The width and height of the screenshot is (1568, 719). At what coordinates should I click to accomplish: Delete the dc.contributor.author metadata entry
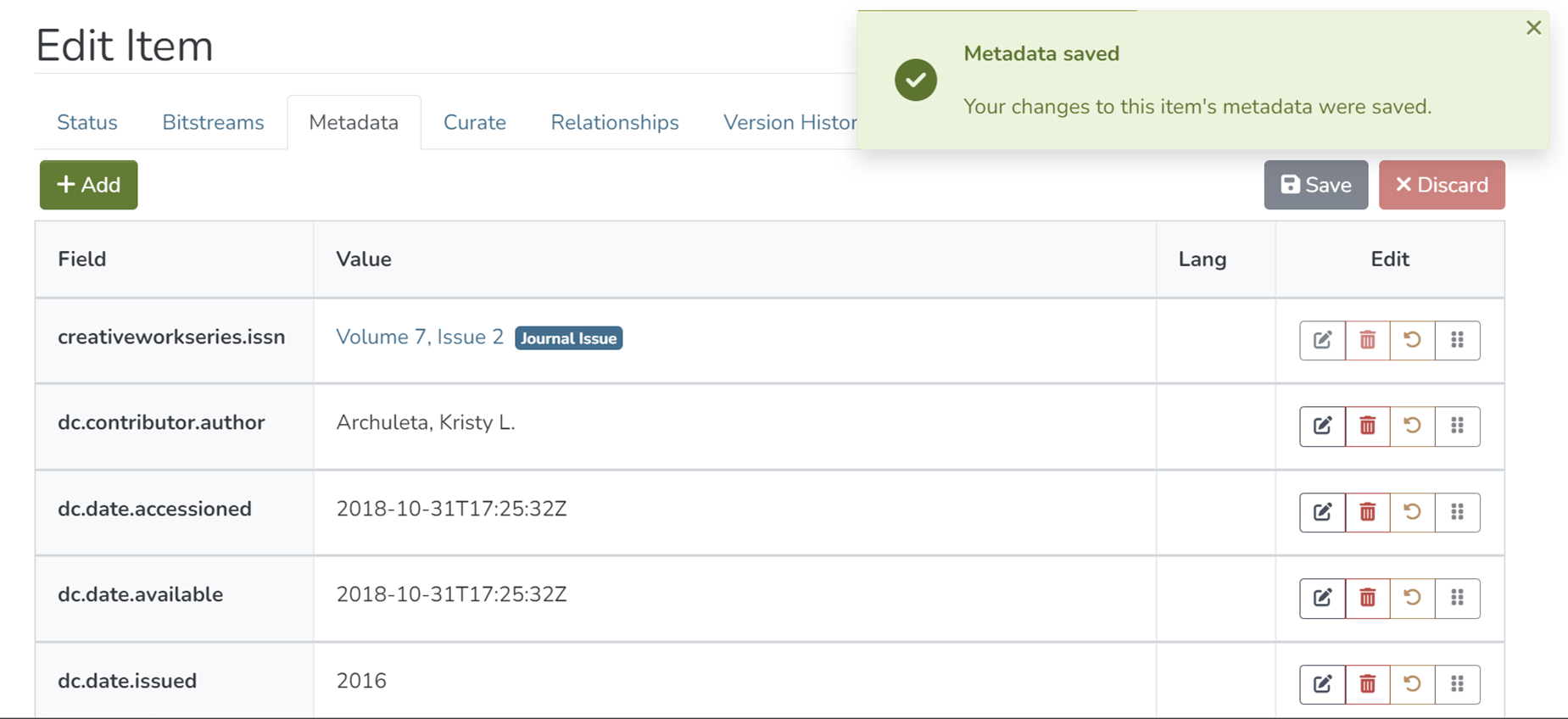(x=1367, y=426)
